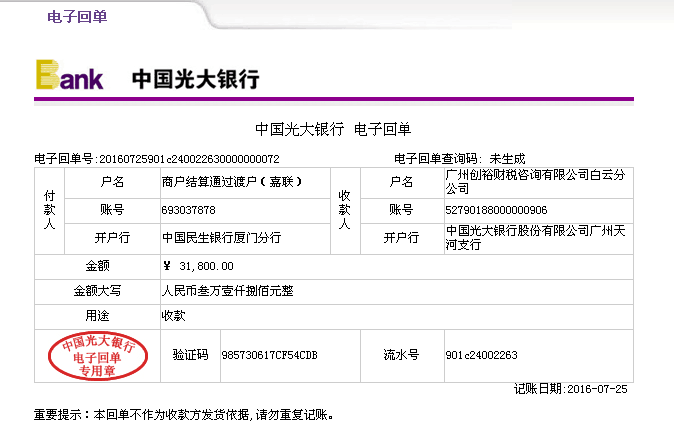Click the 收款人 column label
The height and width of the screenshot is (441, 674).
(345, 210)
